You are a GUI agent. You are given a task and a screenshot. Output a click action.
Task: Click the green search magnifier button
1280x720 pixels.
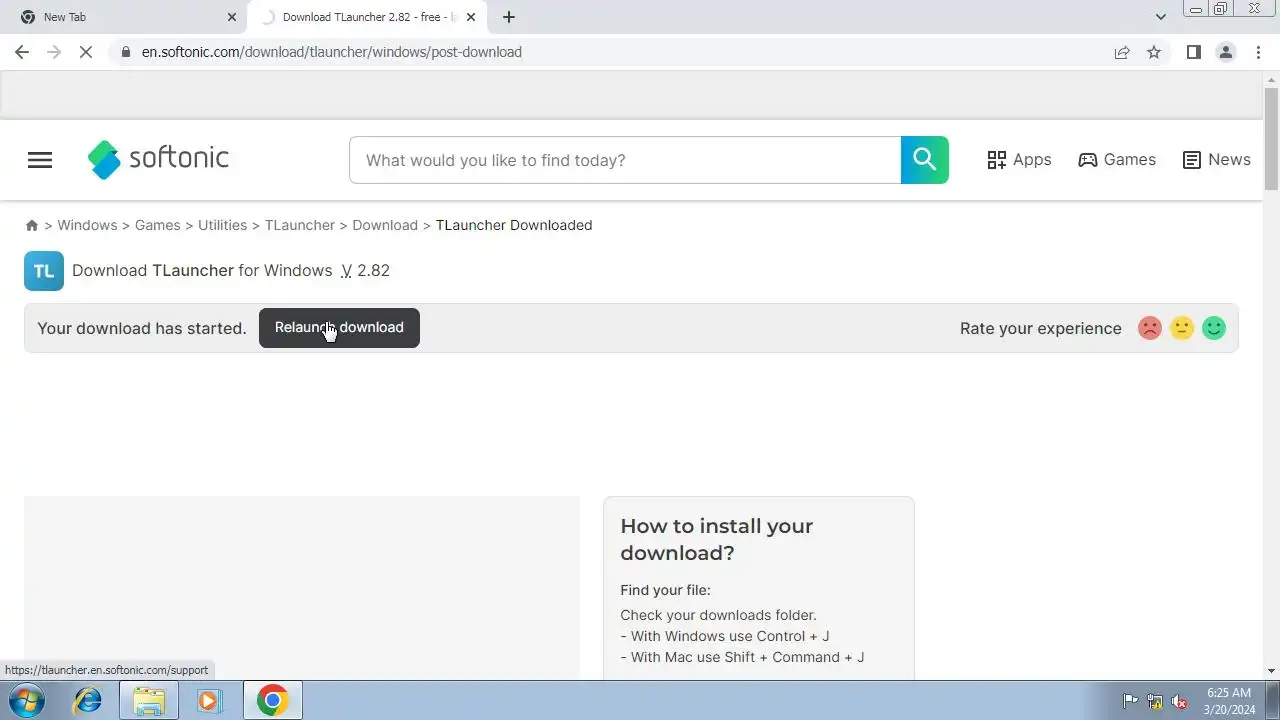pyautogui.click(x=925, y=160)
